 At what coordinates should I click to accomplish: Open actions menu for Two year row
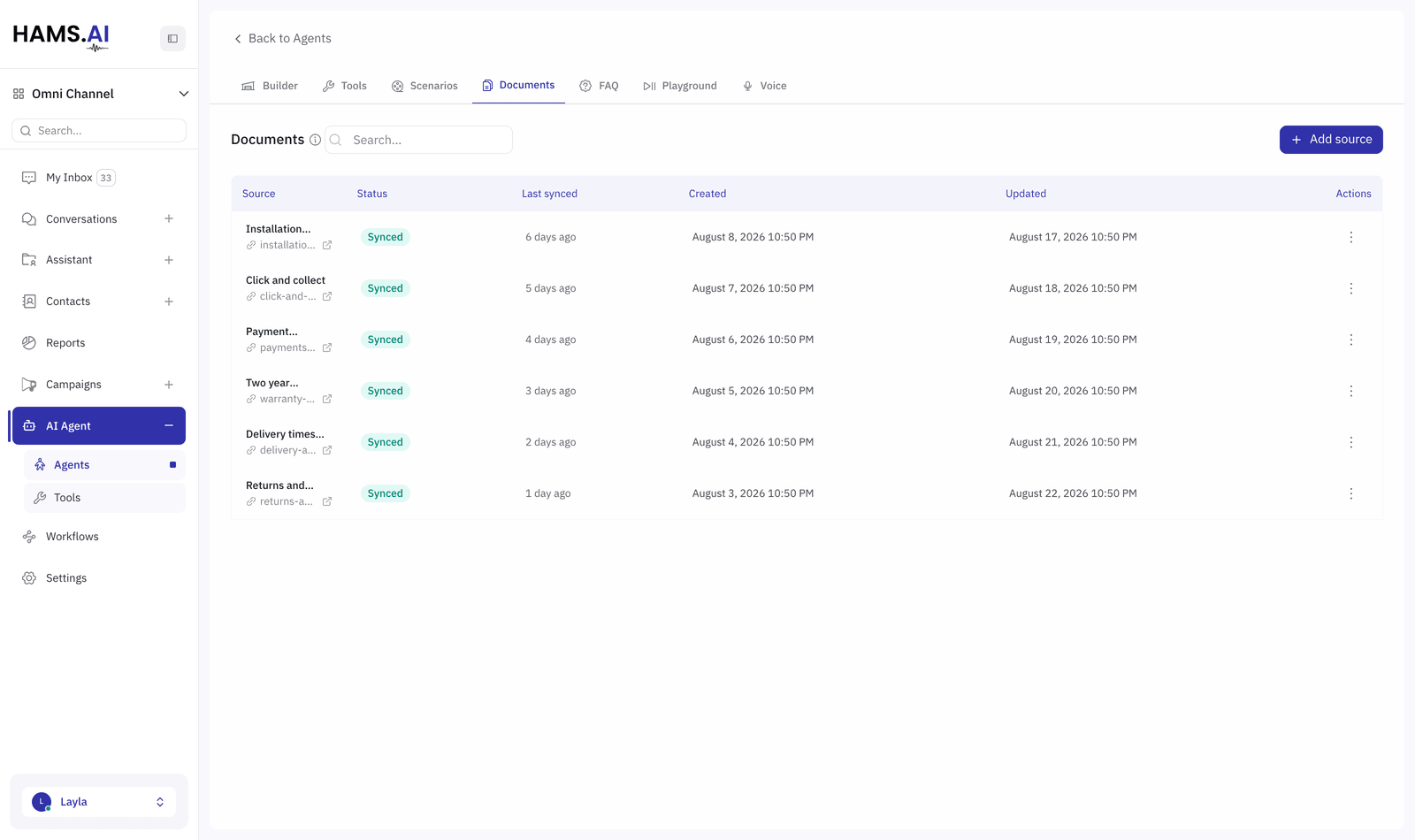coord(1350,391)
